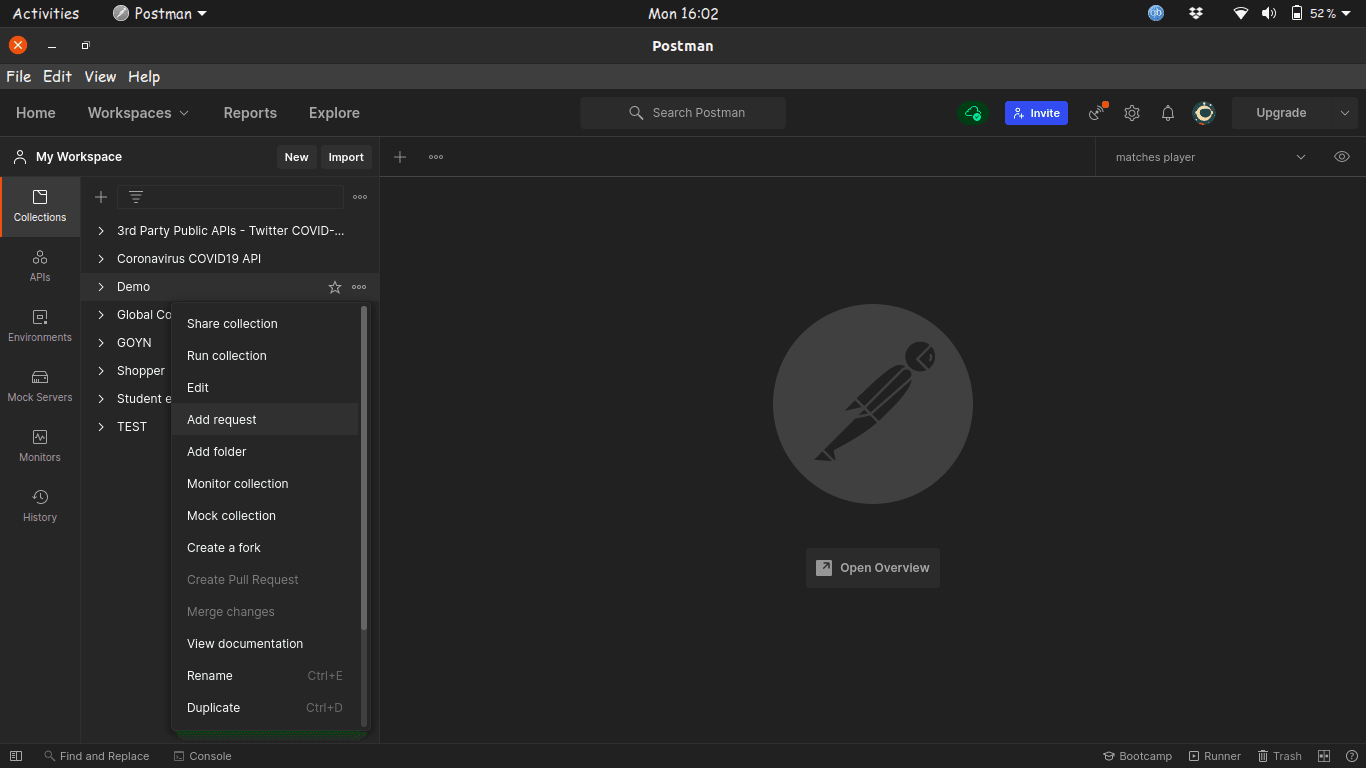
Task: Toggle the sidebar with bottom-left icon
Action: [x=16, y=756]
